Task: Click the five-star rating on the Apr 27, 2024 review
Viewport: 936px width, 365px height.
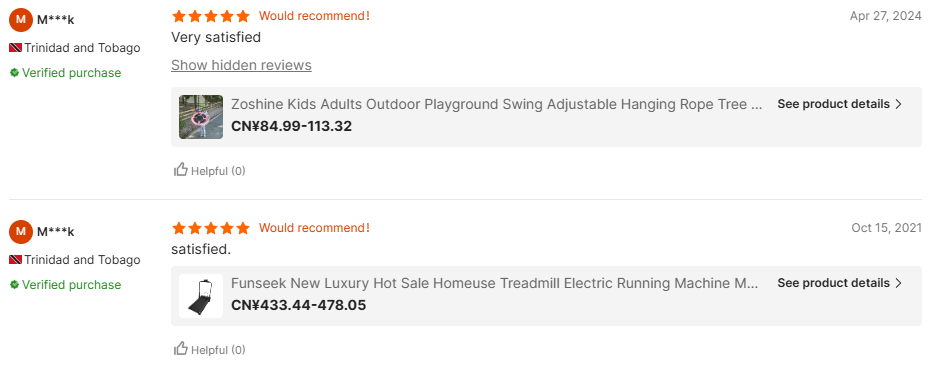Action: 210,16
